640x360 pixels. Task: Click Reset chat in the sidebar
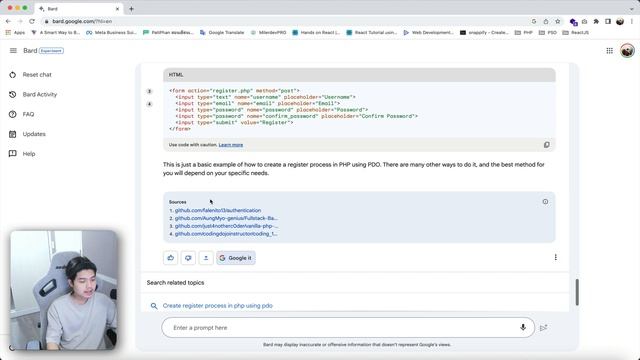coord(30,75)
